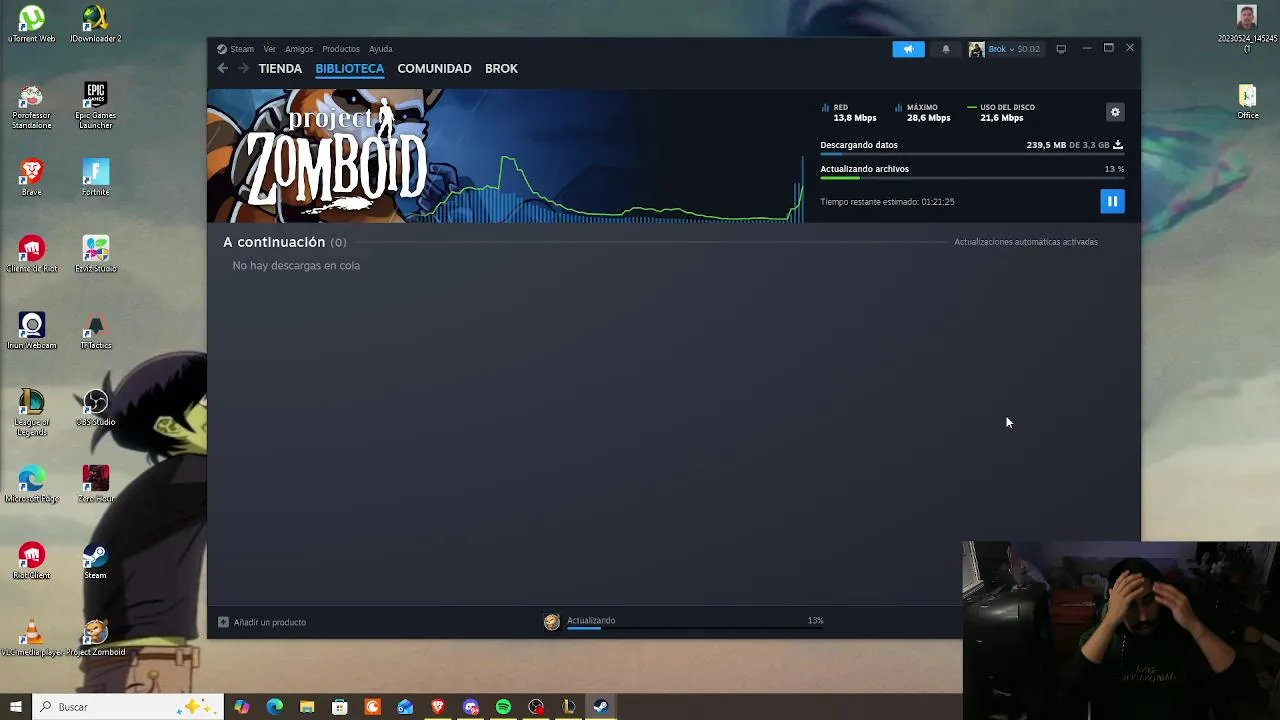Image resolution: width=1280 pixels, height=720 pixels.
Task: Open Outlook from the taskbar
Action: pyautogui.click(x=405, y=707)
